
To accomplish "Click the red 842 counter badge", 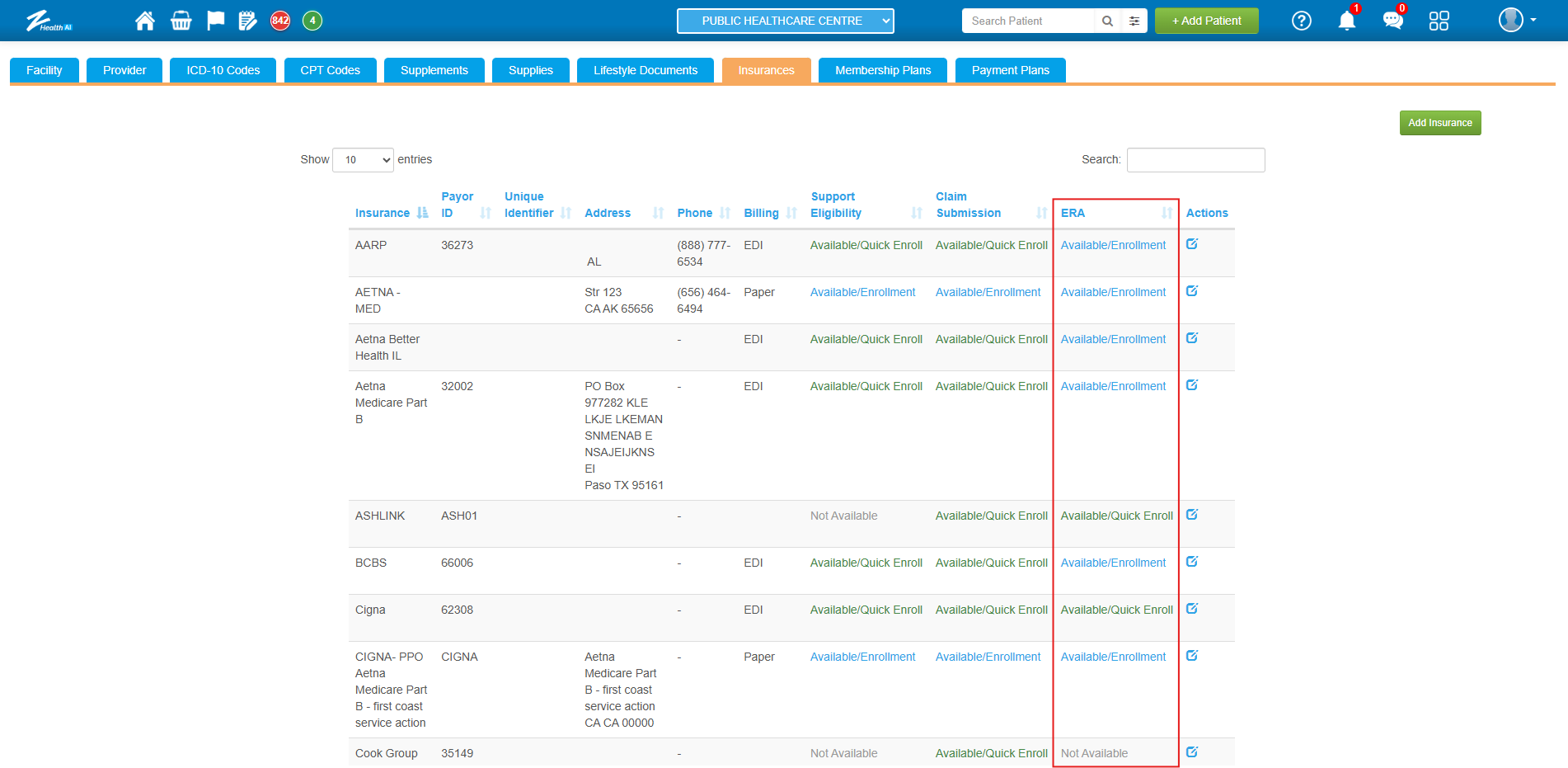I will (x=280, y=21).
